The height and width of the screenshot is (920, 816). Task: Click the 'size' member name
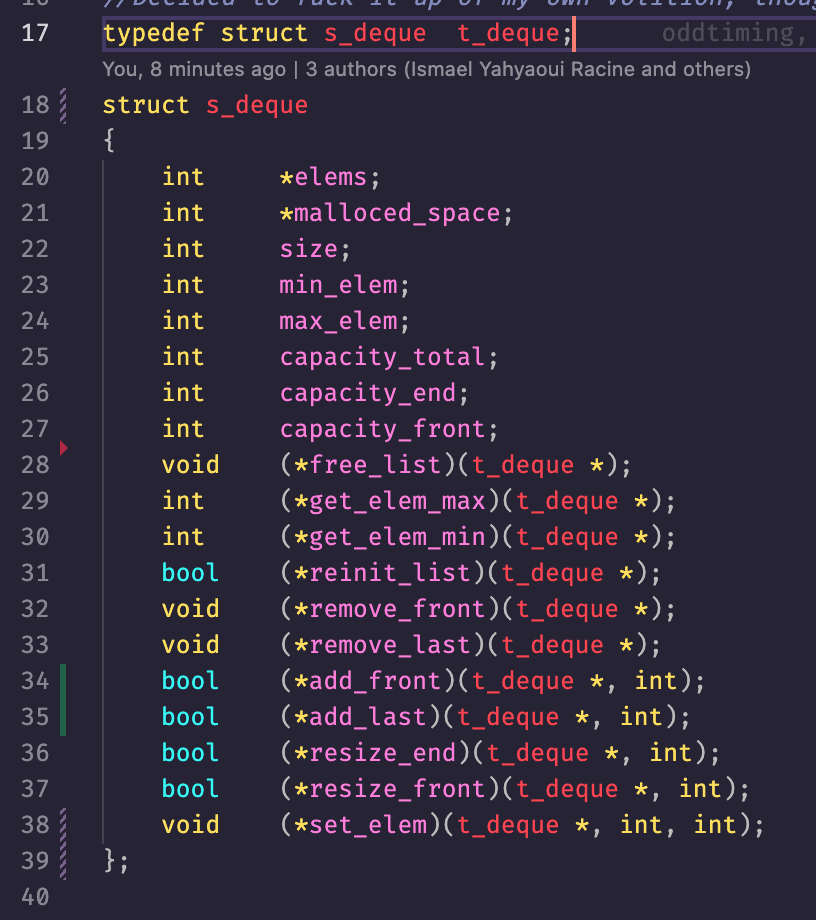[x=309, y=249]
